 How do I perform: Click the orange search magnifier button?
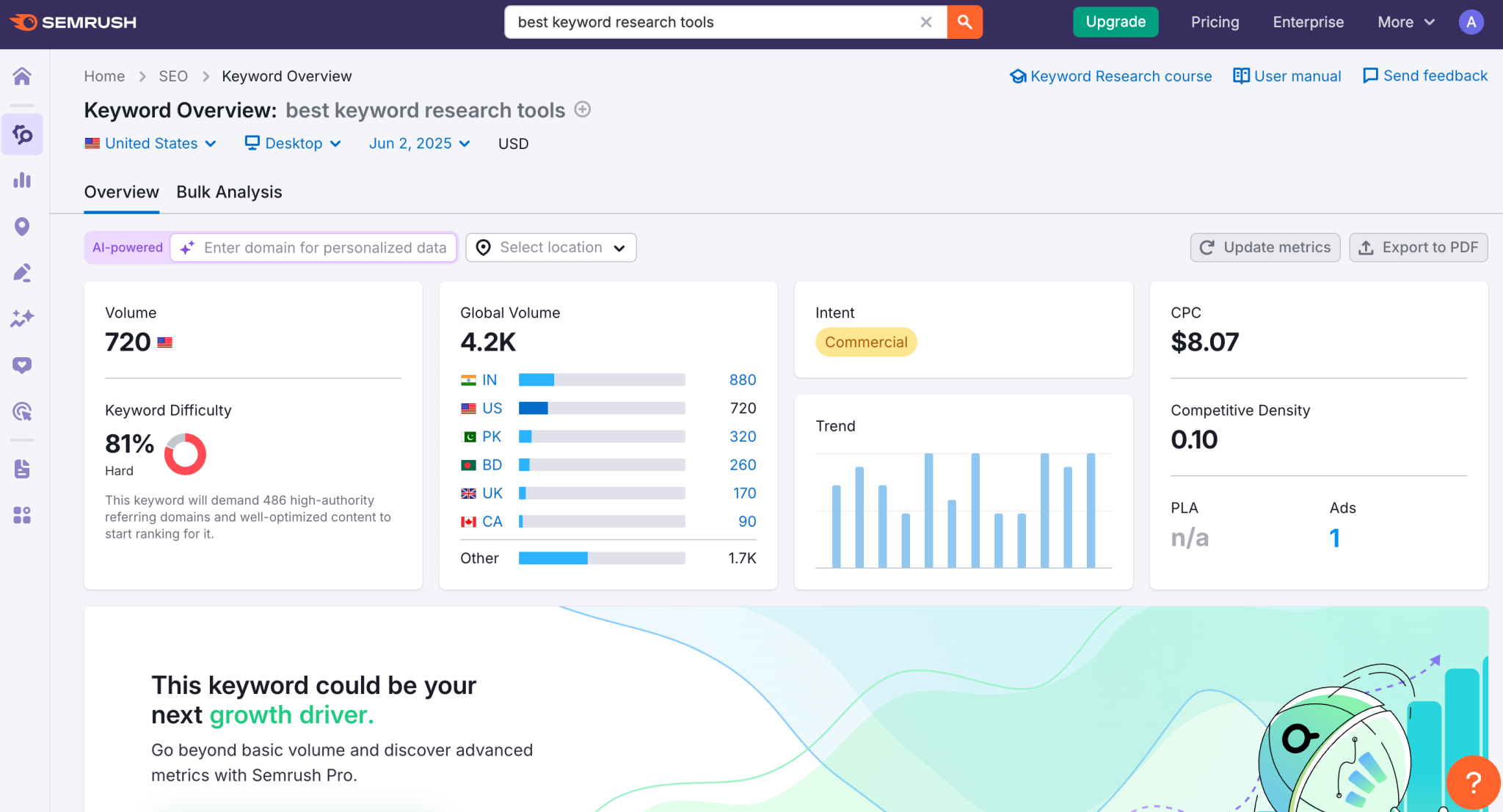pyautogui.click(x=964, y=22)
